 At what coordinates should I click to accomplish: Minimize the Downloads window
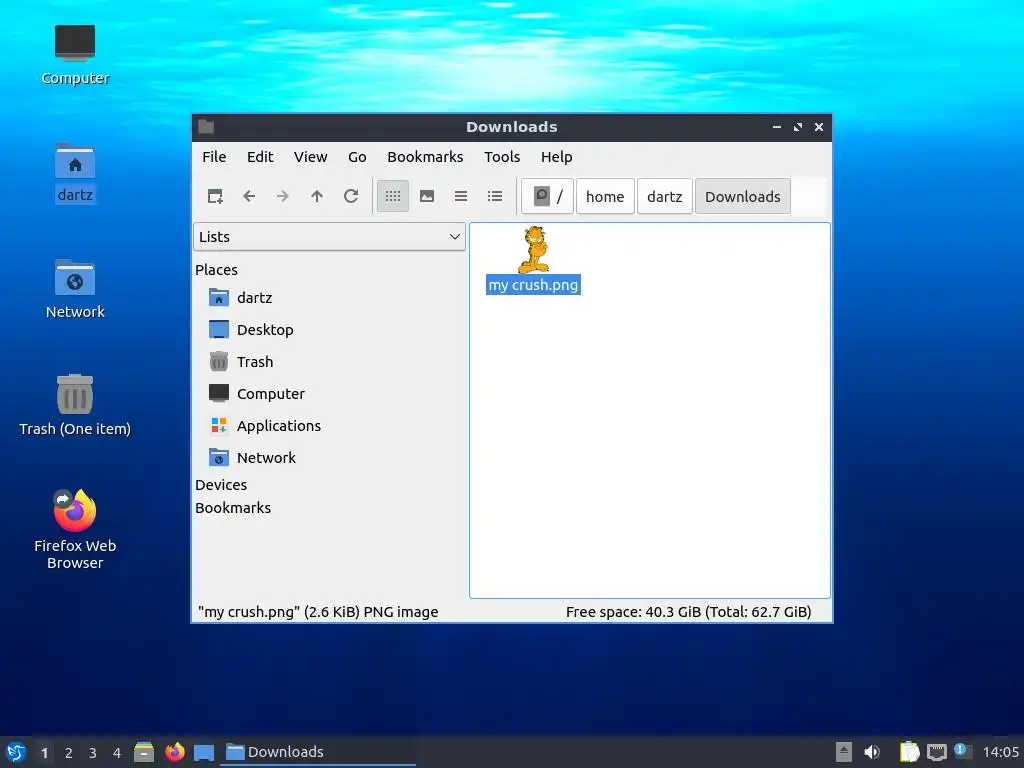click(776, 127)
